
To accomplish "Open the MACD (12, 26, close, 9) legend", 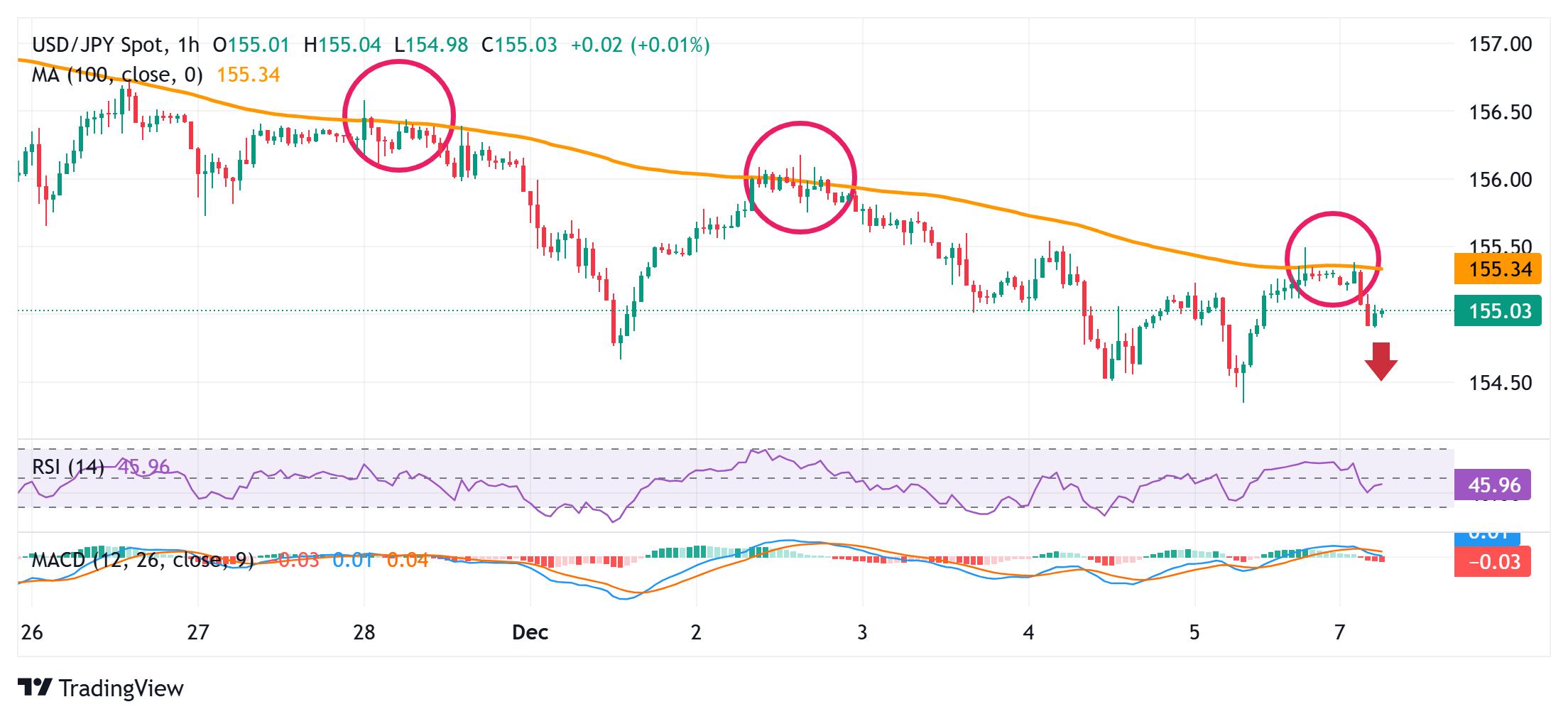I will coord(142,560).
